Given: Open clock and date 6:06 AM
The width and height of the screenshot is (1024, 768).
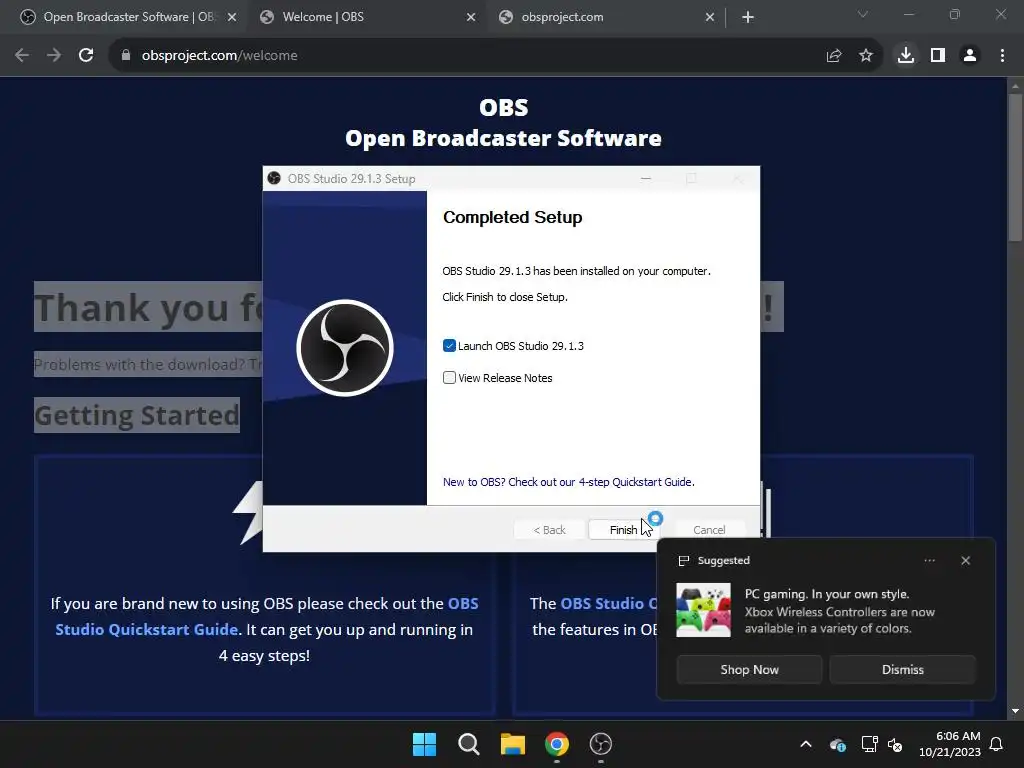Looking at the screenshot, I should pyautogui.click(x=950, y=744).
